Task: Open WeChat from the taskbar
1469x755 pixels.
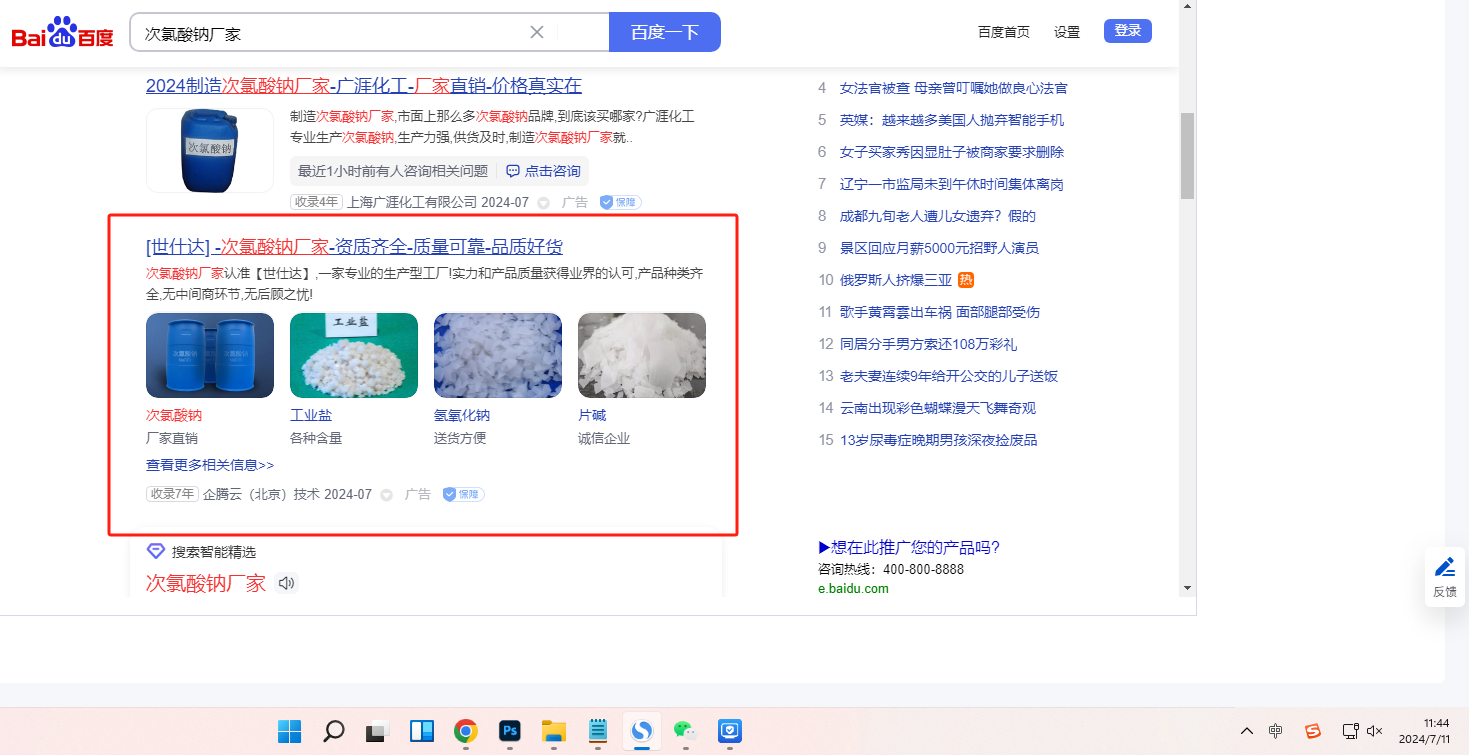Action: pyautogui.click(x=685, y=731)
